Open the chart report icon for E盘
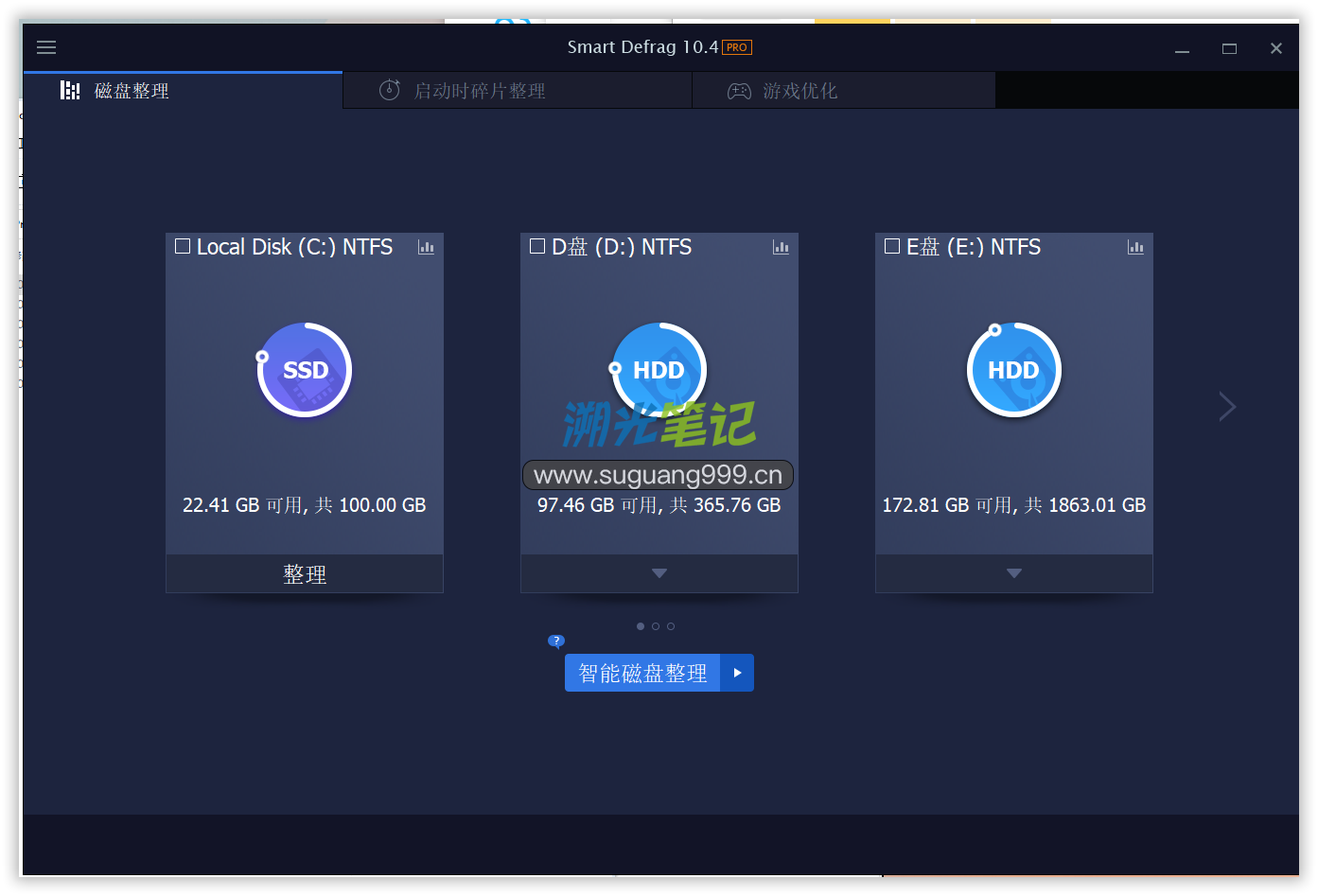The image size is (1318, 896). [x=1135, y=247]
